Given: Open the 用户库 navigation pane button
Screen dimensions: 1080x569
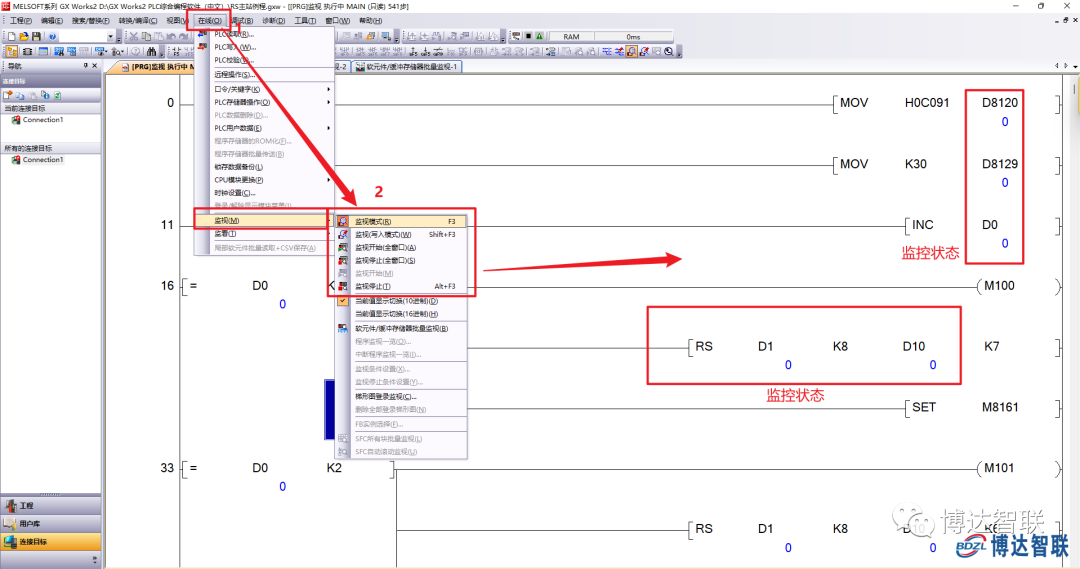Looking at the screenshot, I should pyautogui.click(x=51, y=524).
